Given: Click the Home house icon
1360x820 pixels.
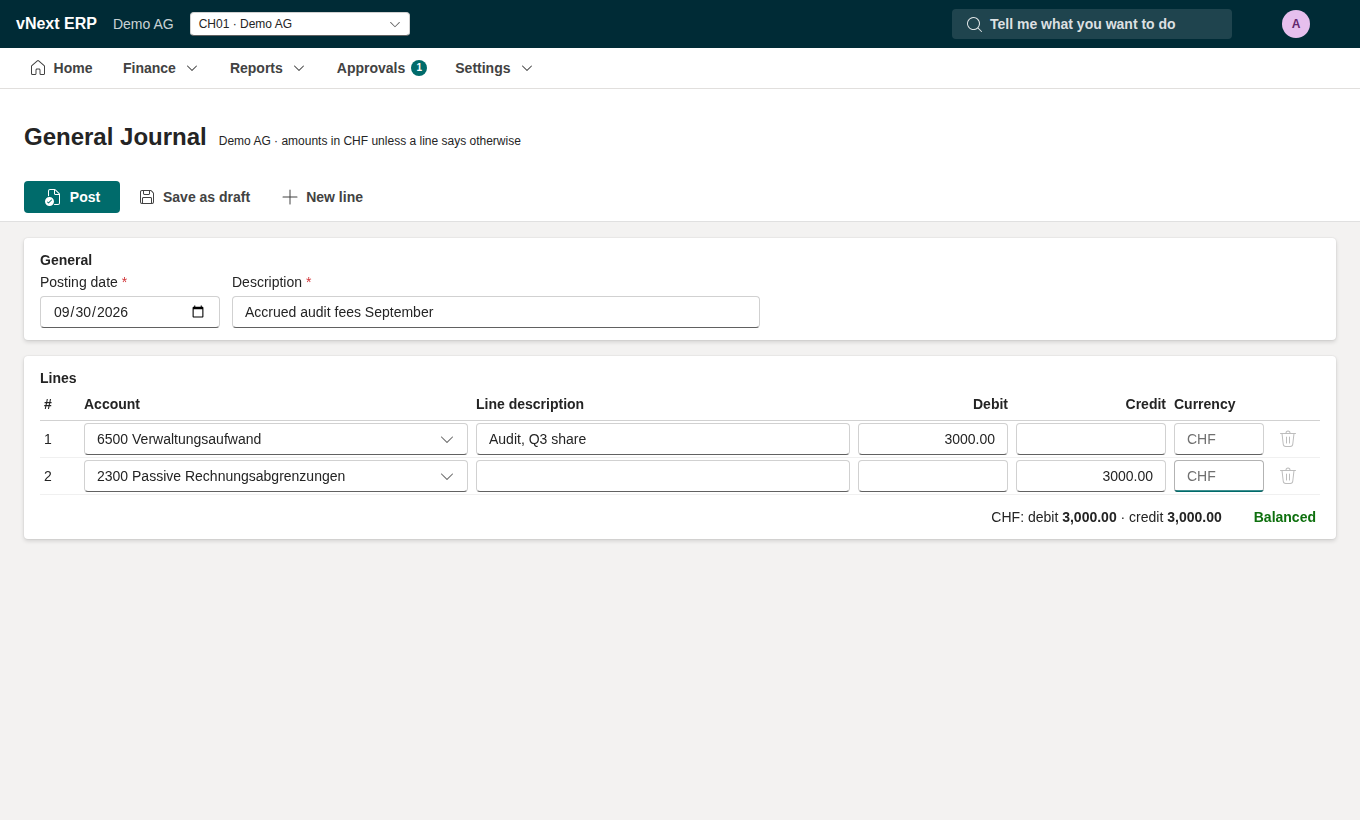Looking at the screenshot, I should 38,68.
